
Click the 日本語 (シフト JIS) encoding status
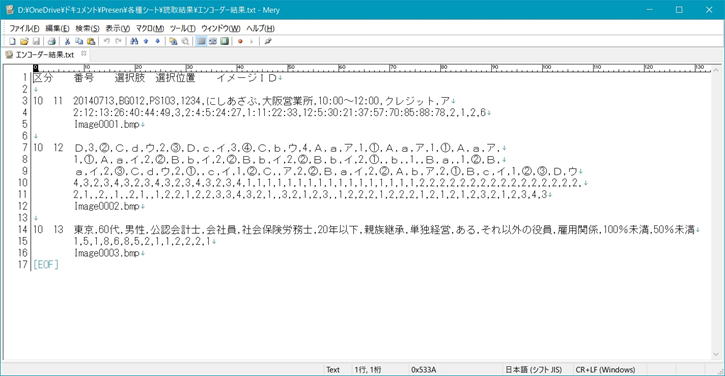click(x=533, y=370)
